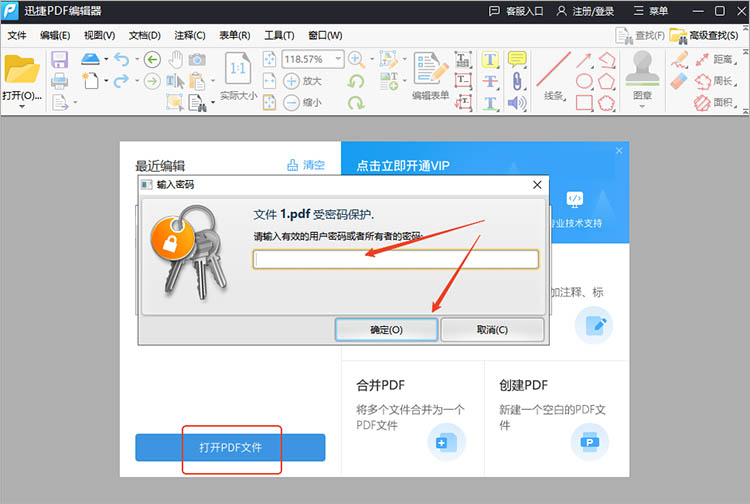This screenshot has height=504, width=750.
Task: Select the text selection tool
Action: tap(175, 81)
